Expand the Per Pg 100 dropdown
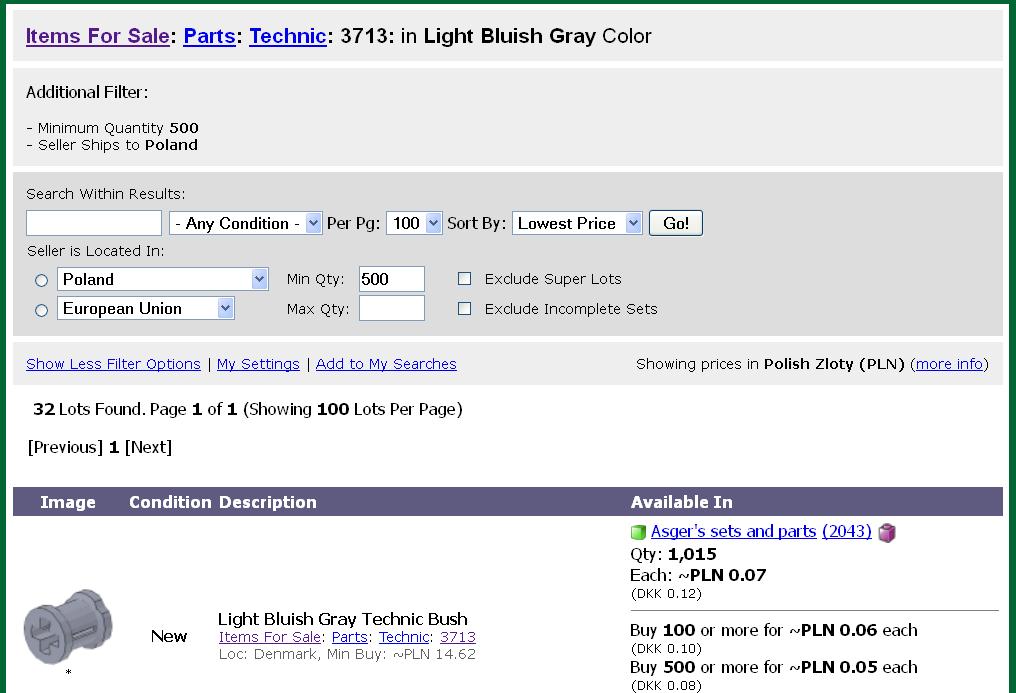Screen dimensions: 1016x693 (414, 223)
